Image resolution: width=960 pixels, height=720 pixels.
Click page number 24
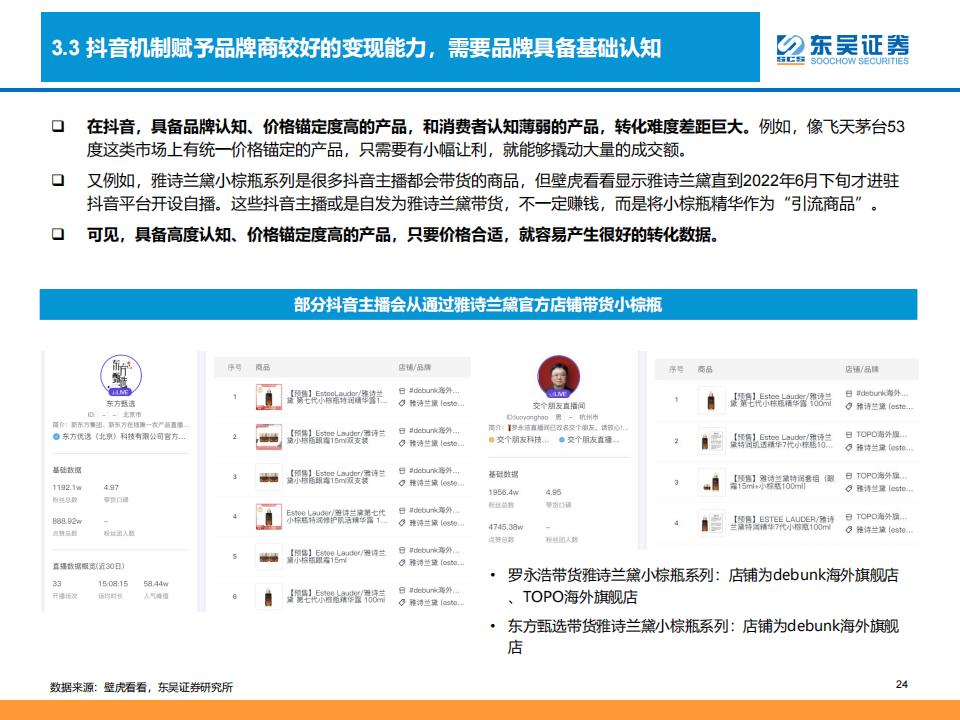[901, 684]
